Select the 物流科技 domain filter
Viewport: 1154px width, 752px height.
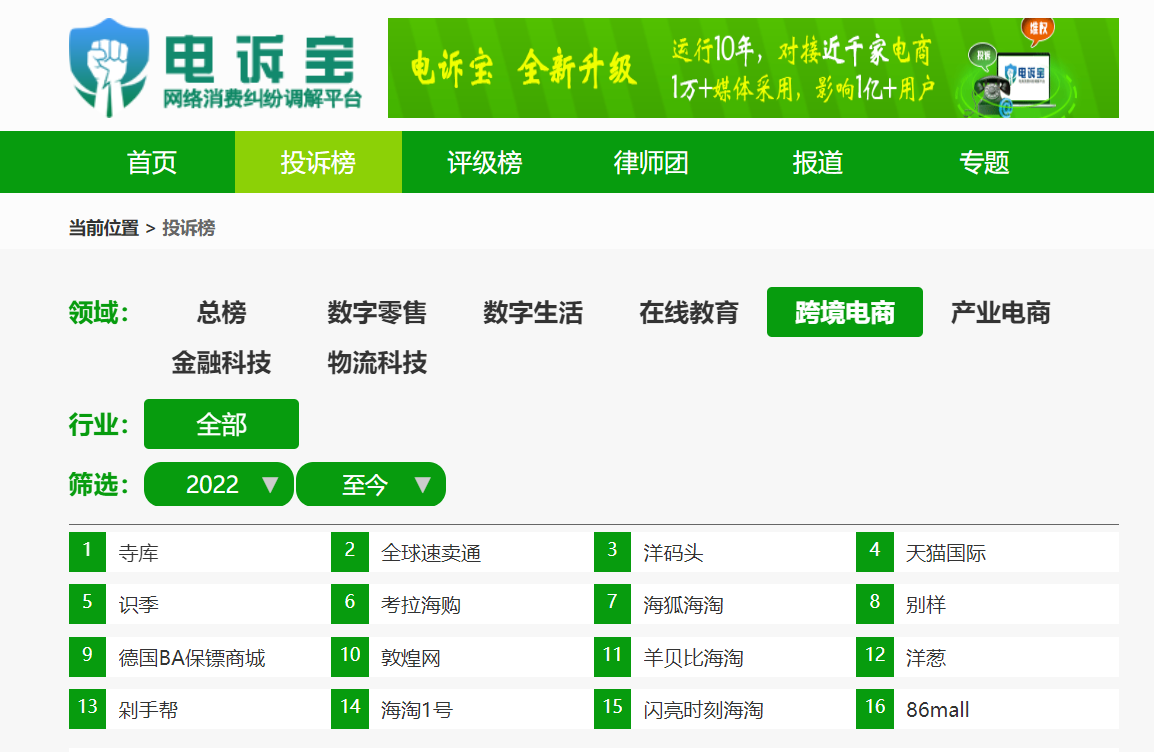coord(377,362)
